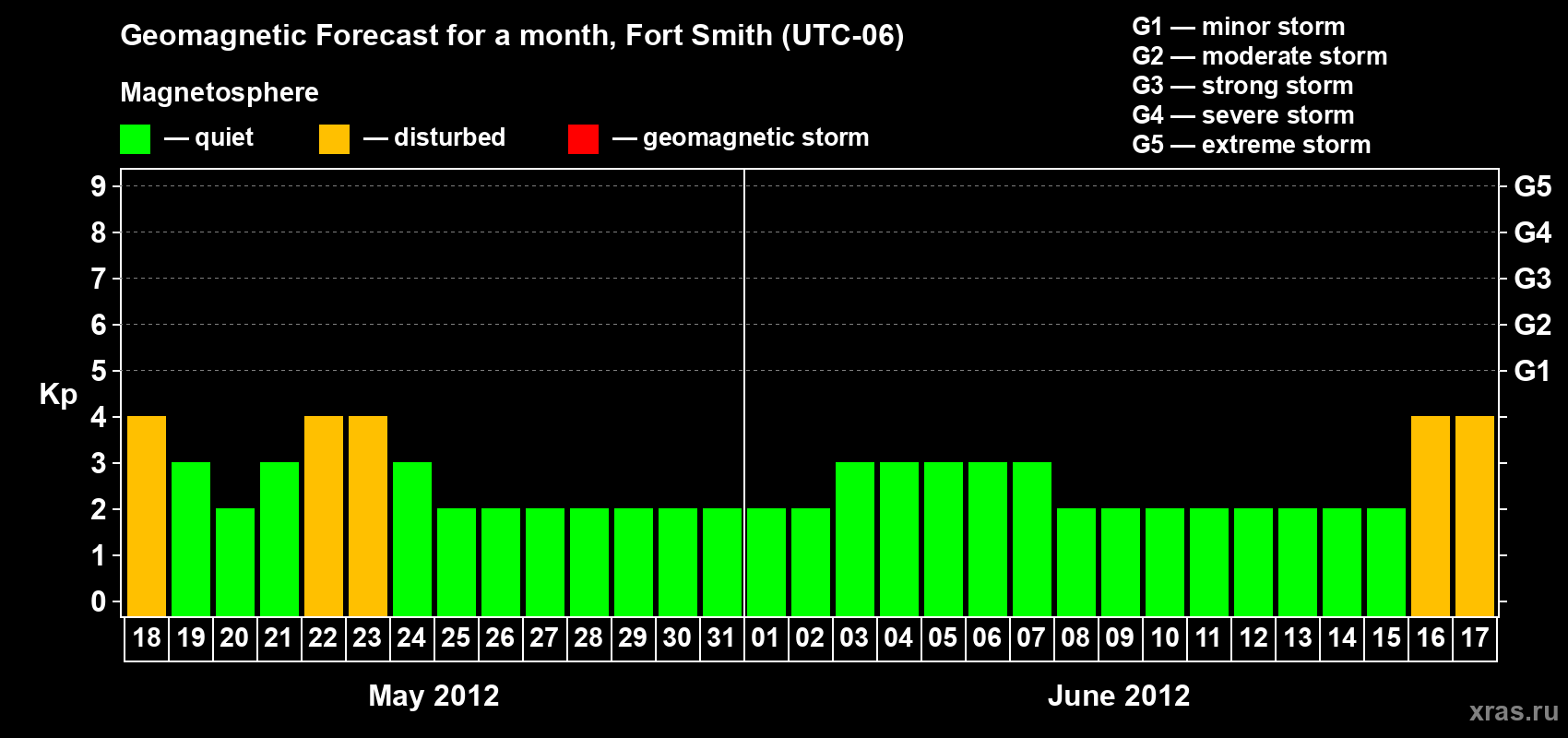Click the Kp value 0 on axis
The width and height of the screenshot is (1568, 738).
pyautogui.click(x=99, y=601)
